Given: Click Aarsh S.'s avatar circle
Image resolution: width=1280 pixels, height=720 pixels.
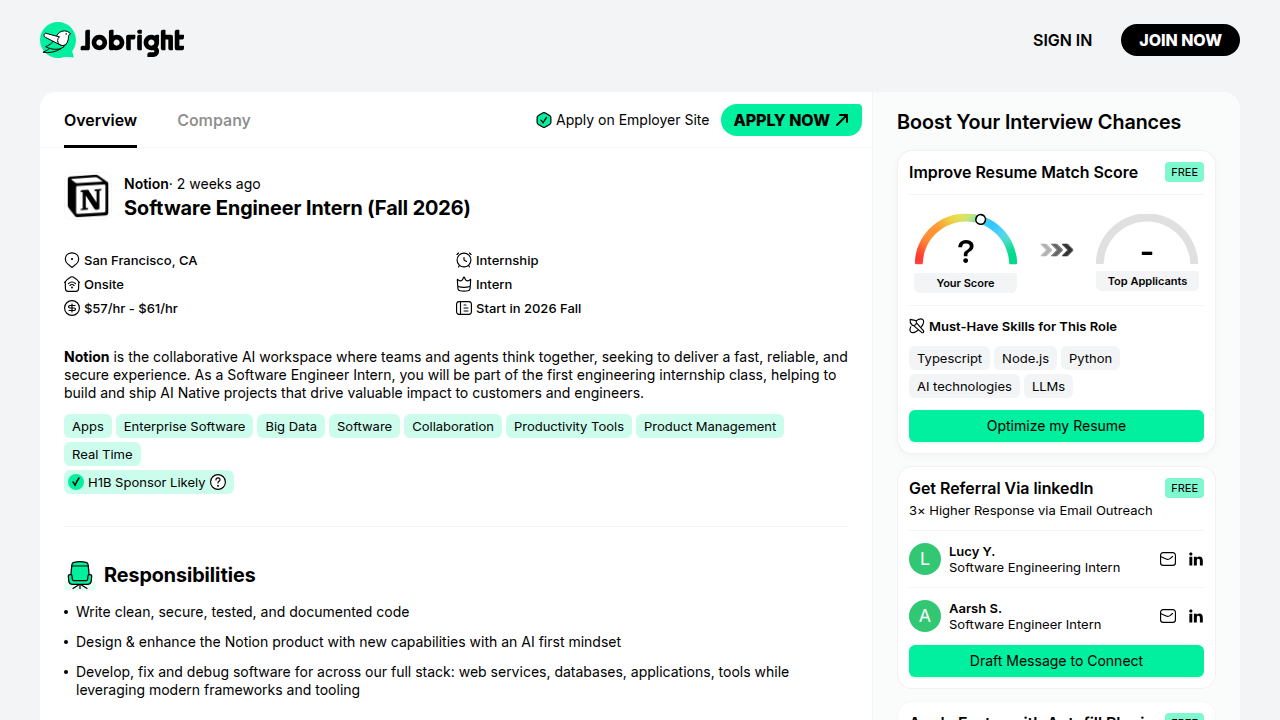Looking at the screenshot, I should (925, 616).
